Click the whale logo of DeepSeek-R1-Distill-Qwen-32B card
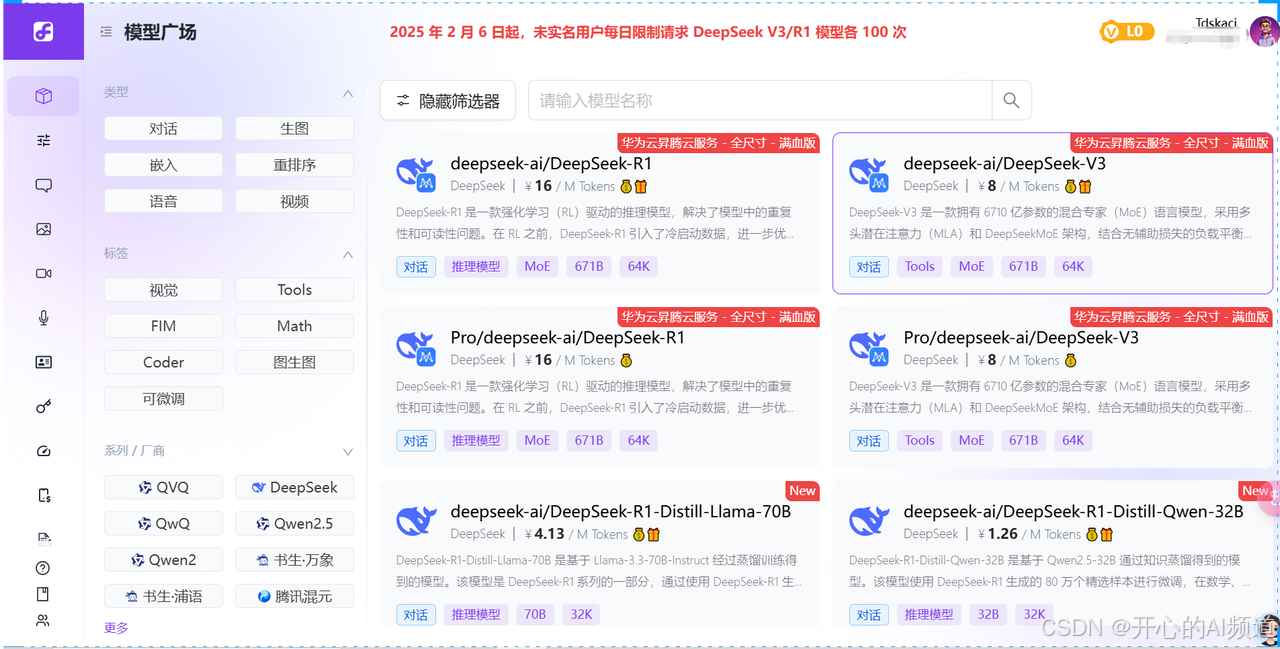The height and width of the screenshot is (649, 1280). coord(869,521)
